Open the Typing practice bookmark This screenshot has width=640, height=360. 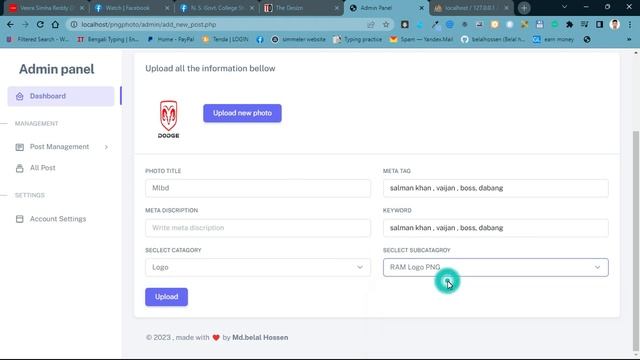[x=358, y=40]
